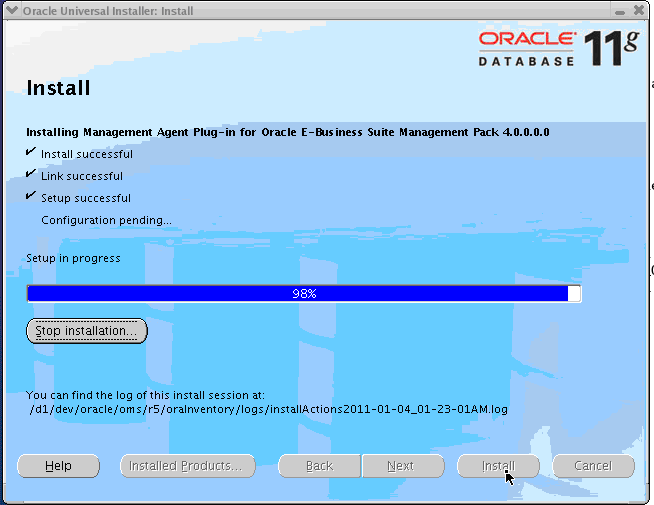The width and height of the screenshot is (654, 505).
Task: Open window menu arrow in title bar
Action: pyautogui.click(x=12, y=10)
